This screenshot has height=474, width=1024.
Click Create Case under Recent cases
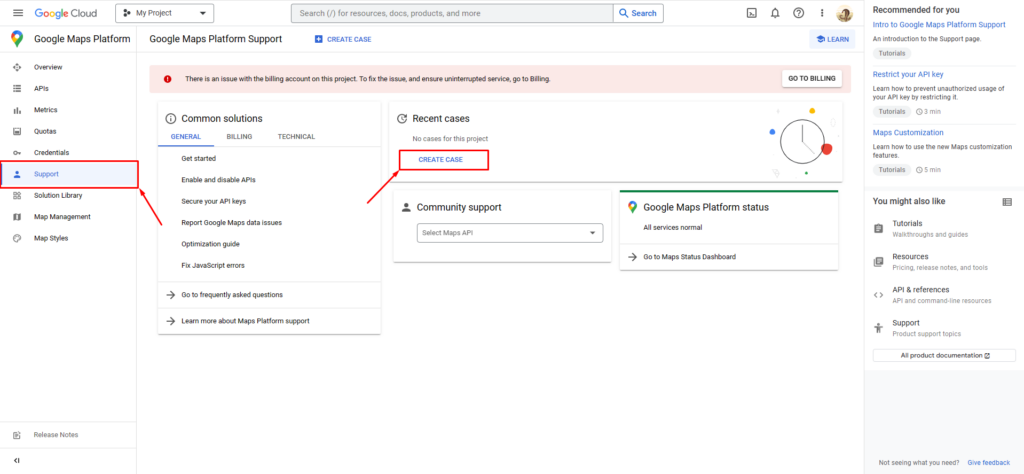tap(440, 160)
